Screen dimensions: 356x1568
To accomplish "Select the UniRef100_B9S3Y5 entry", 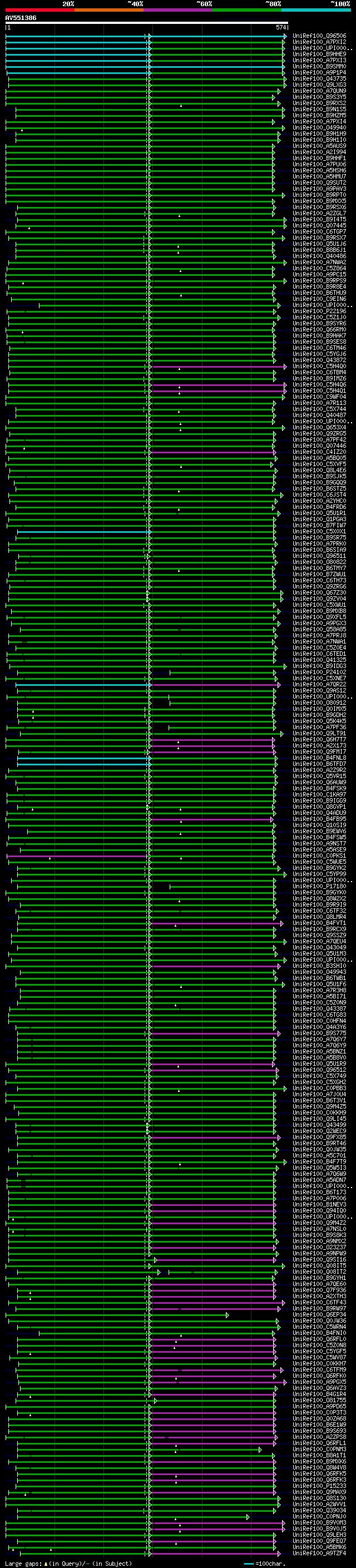I will [319, 97].
